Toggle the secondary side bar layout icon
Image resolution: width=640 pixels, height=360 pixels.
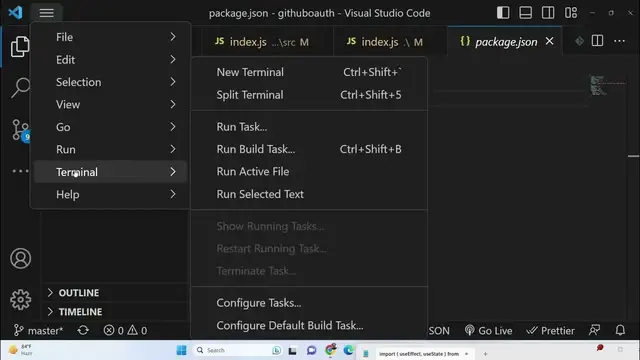[x=548, y=13]
